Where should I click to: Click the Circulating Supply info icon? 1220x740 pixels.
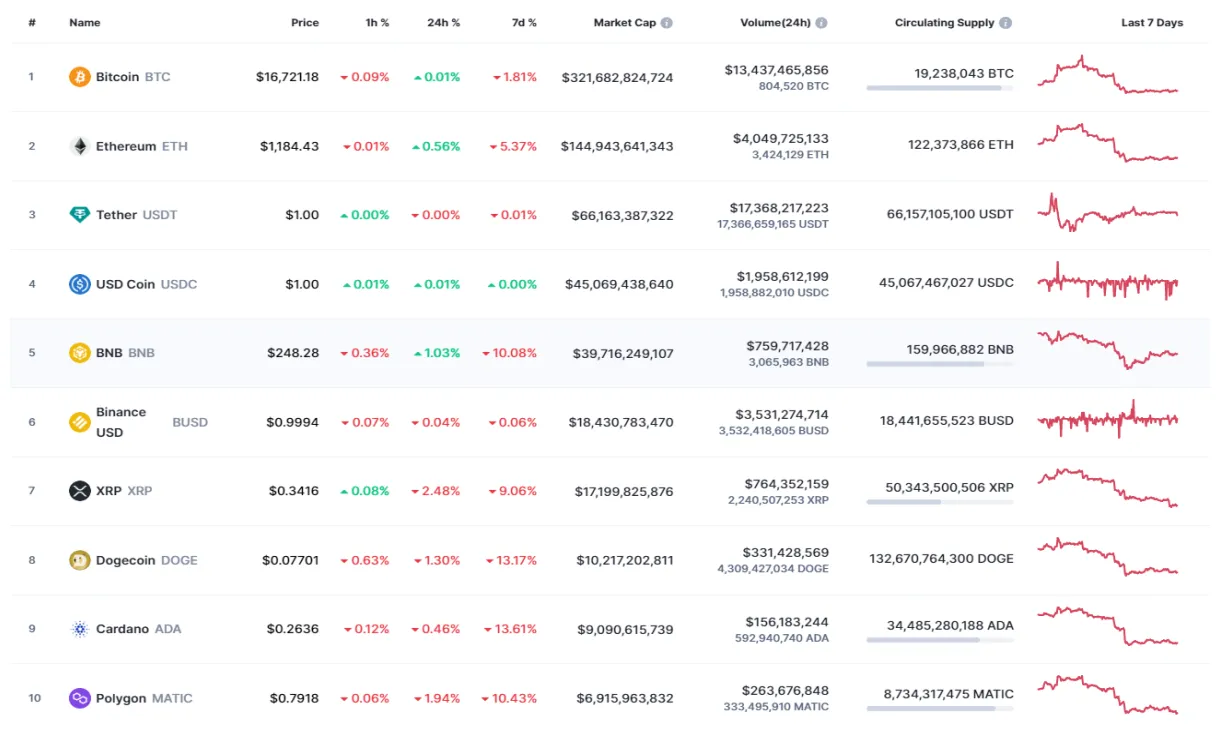coord(1005,23)
